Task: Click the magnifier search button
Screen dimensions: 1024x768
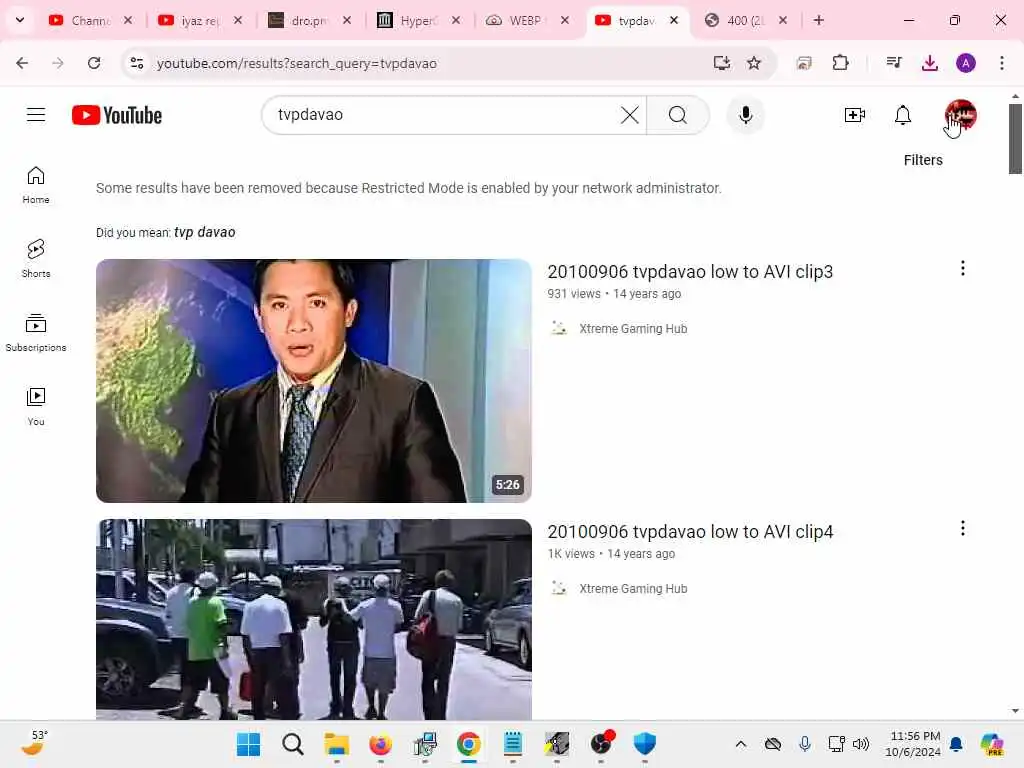Action: (x=678, y=115)
